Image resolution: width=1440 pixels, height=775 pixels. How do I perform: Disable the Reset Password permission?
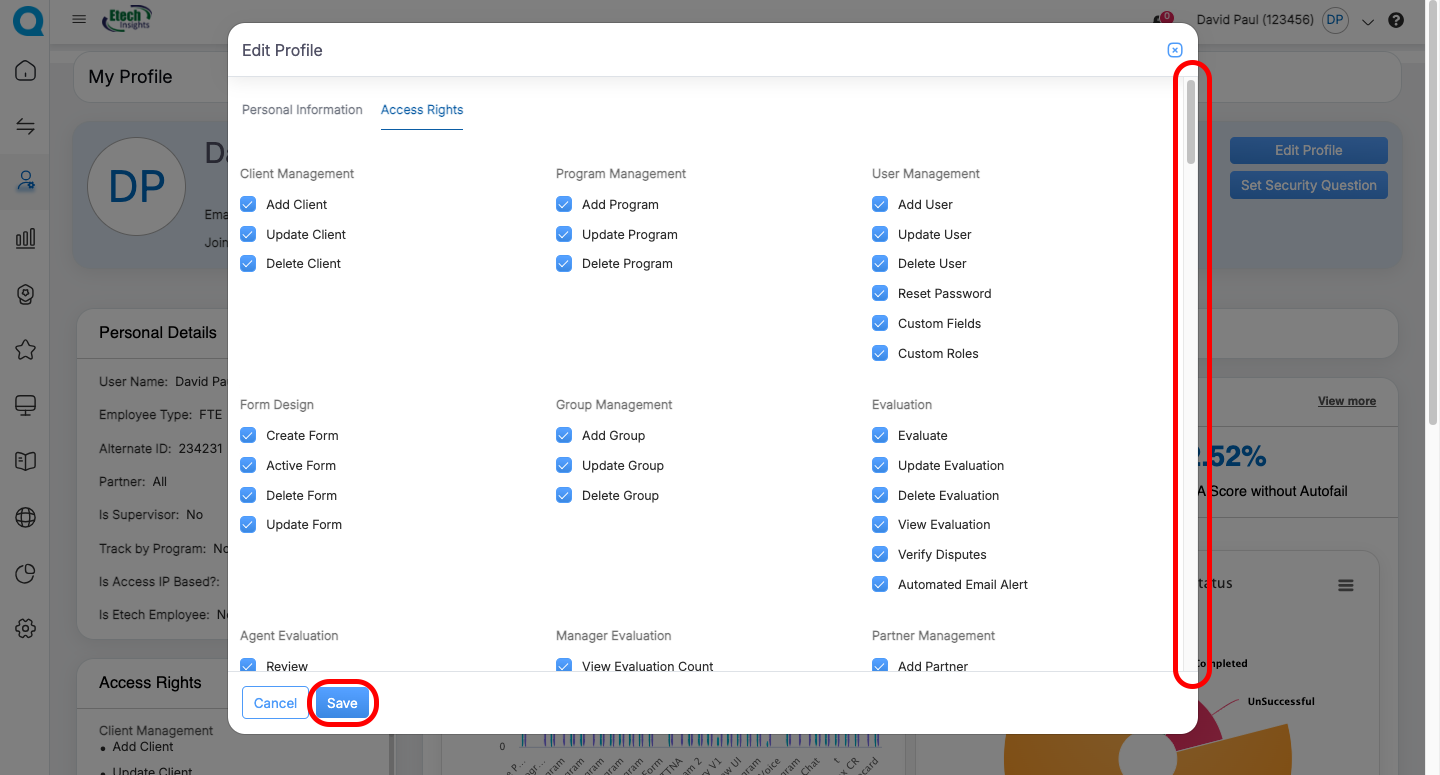point(880,293)
